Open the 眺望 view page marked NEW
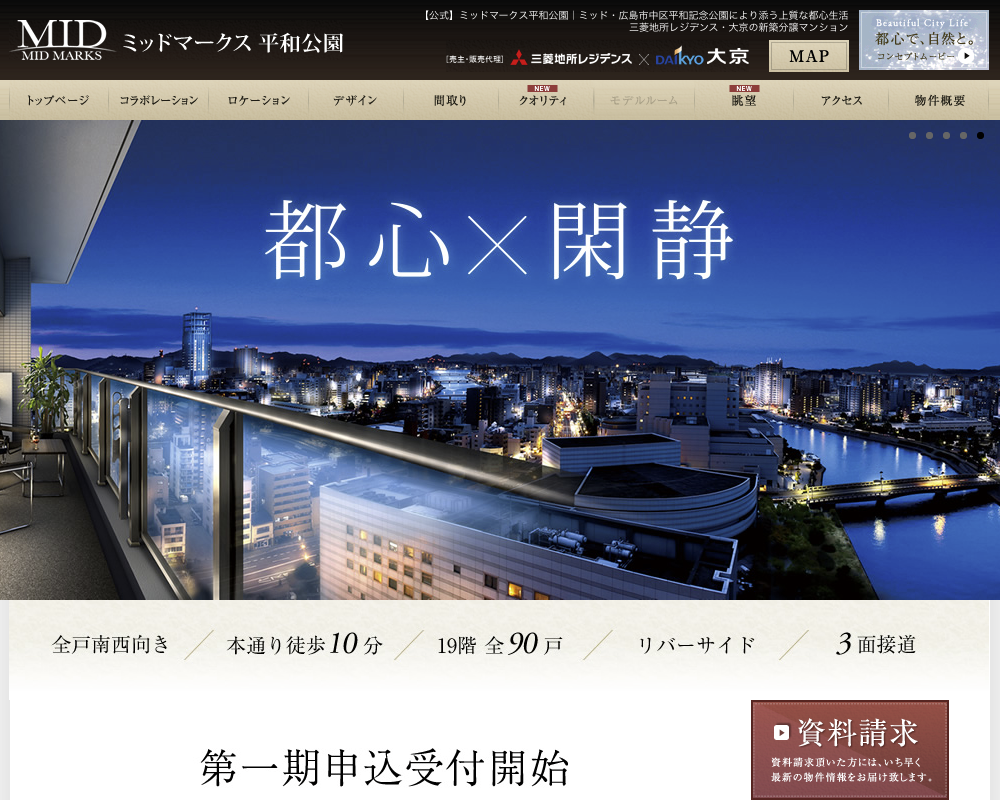Image resolution: width=1000 pixels, height=800 pixels. click(743, 100)
